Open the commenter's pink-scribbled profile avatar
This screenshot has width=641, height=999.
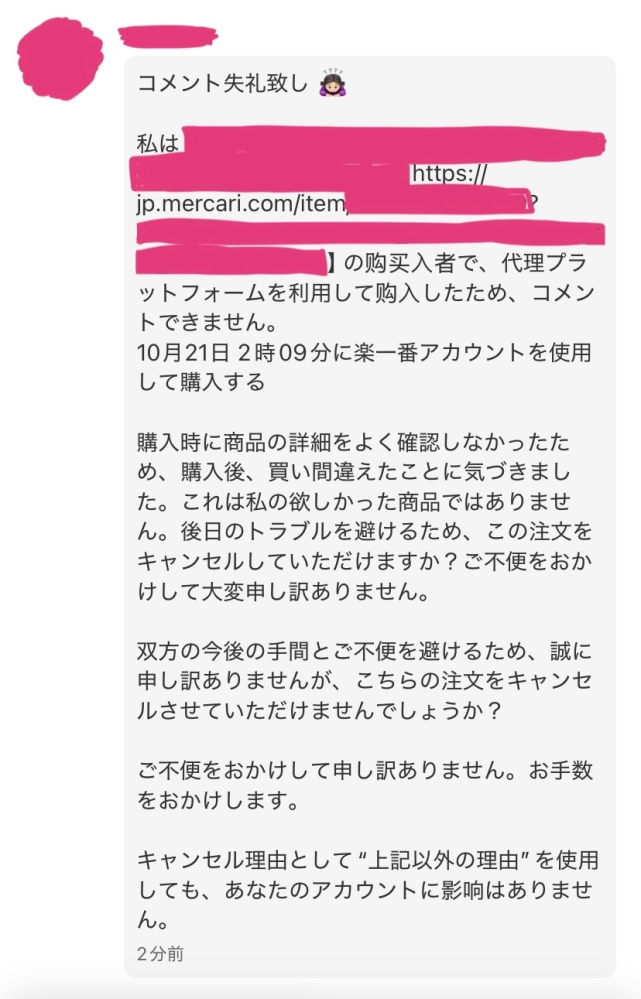click(61, 59)
